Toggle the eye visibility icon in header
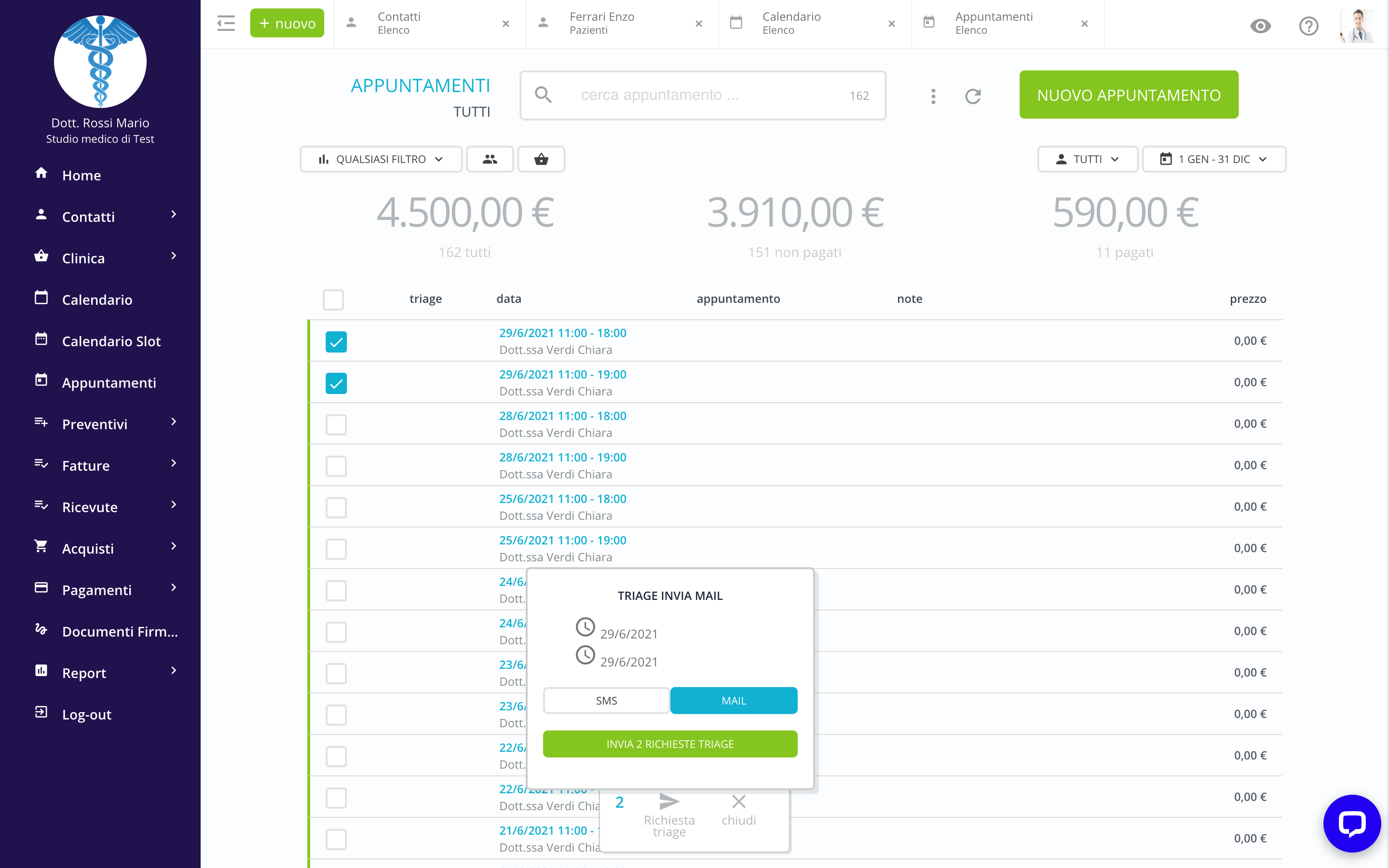 1260,26
